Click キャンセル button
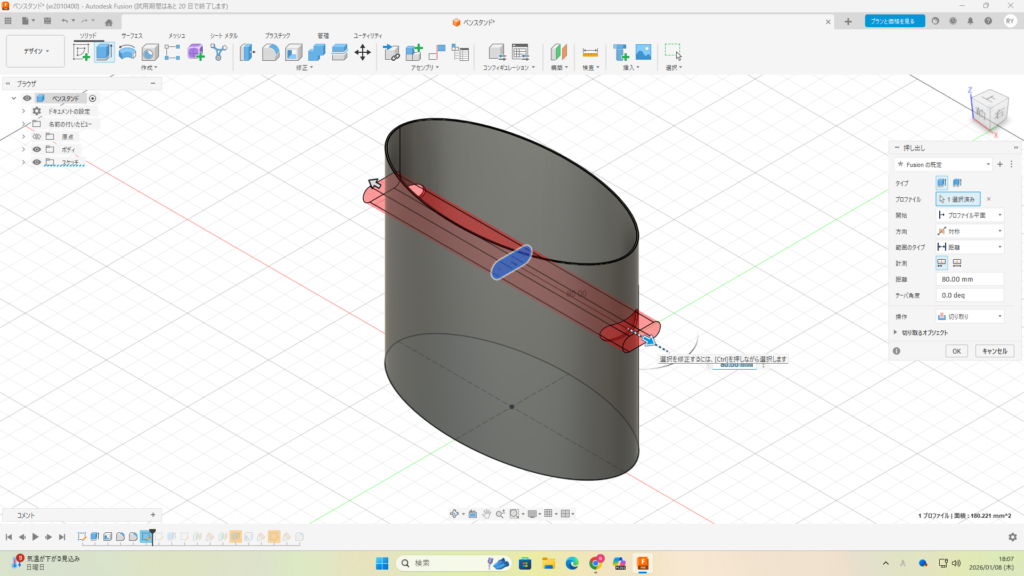 pyautogui.click(x=994, y=351)
